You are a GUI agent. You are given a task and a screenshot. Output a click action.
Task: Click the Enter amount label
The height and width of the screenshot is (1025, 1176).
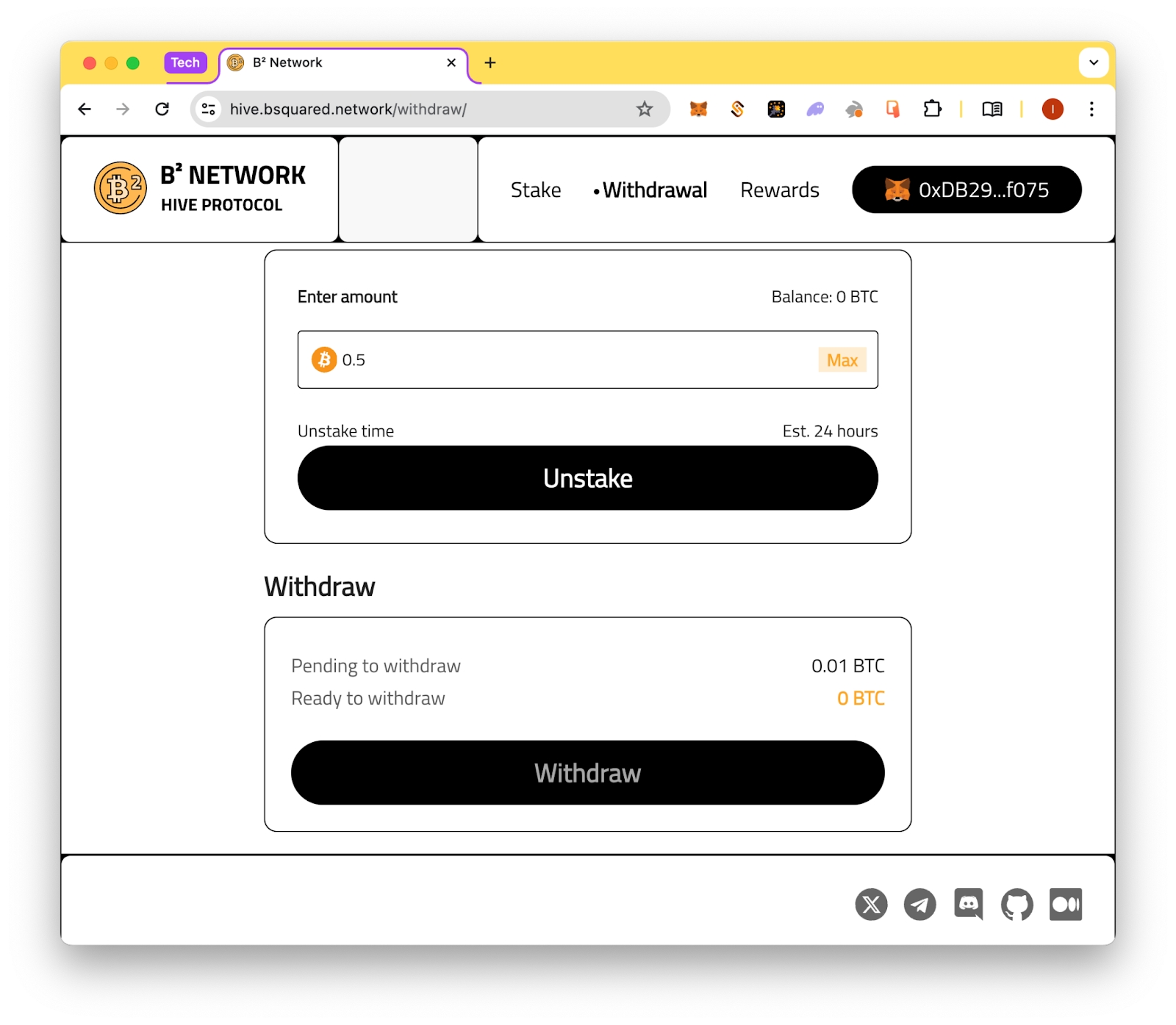pyautogui.click(x=348, y=297)
